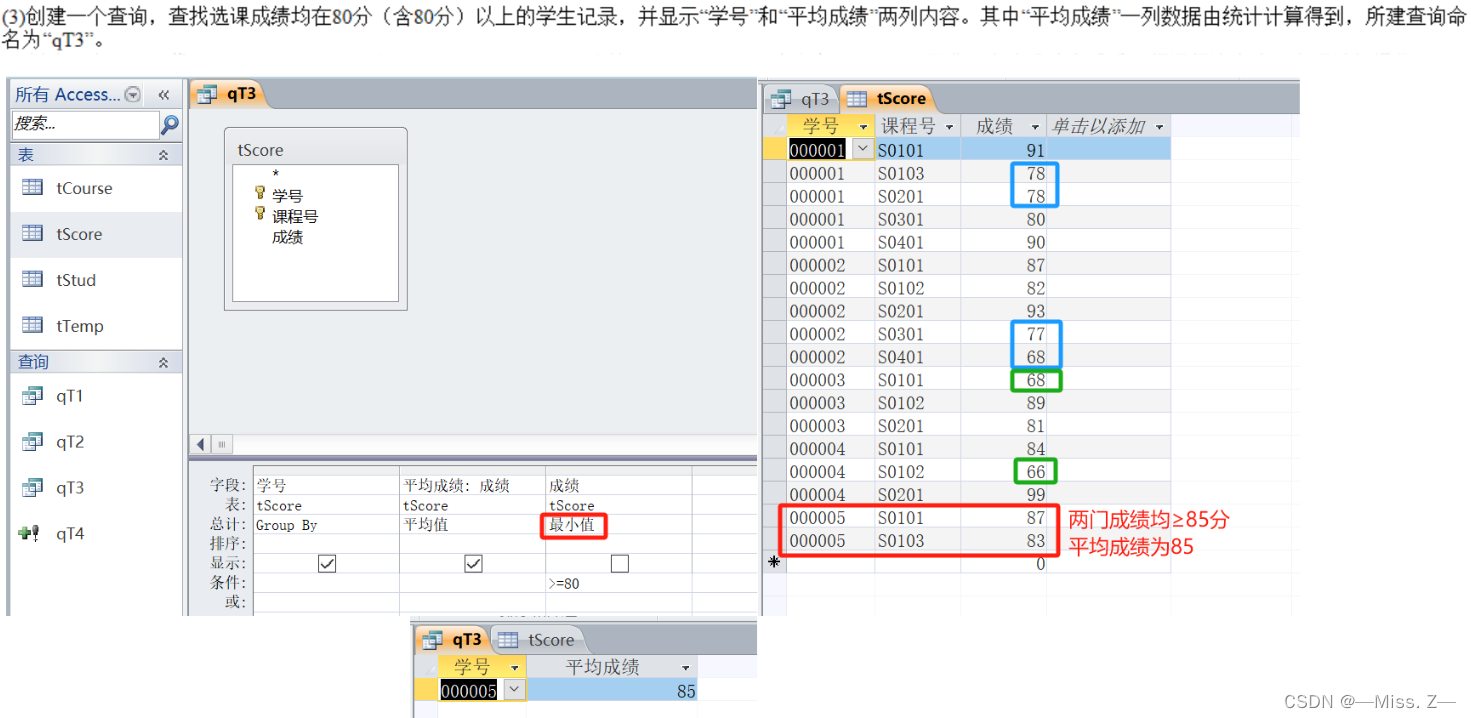Select 学号 key field in tScore field list
The width and height of the screenshot is (1471, 718).
287,196
